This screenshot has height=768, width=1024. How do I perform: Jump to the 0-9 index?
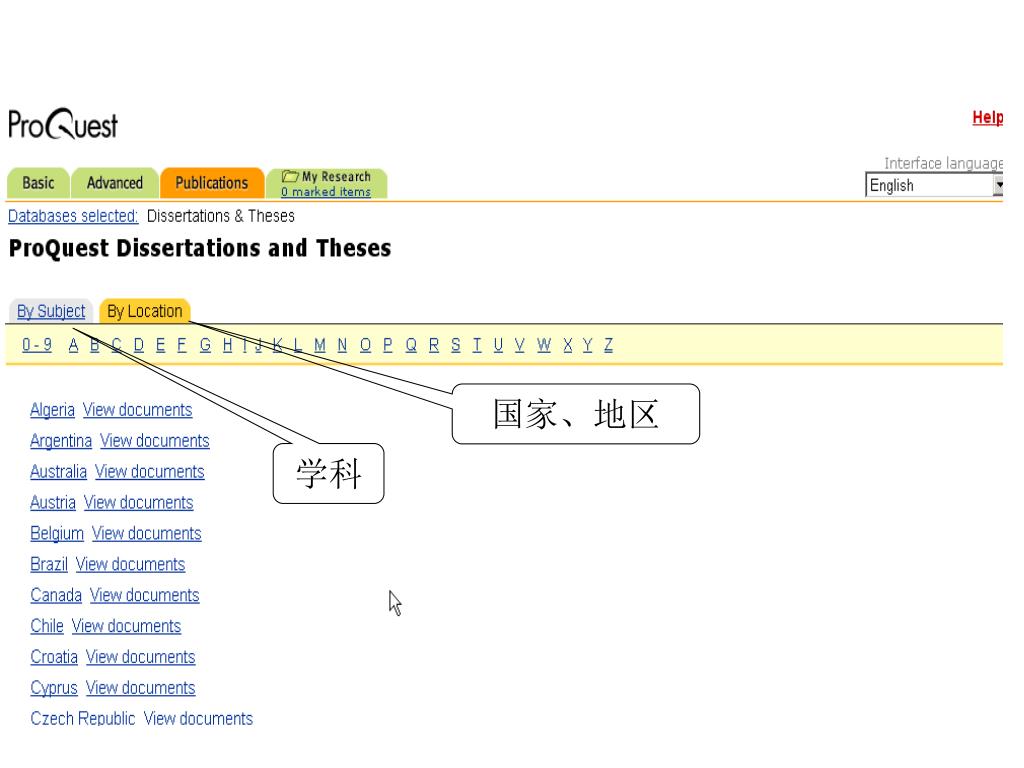[37, 345]
